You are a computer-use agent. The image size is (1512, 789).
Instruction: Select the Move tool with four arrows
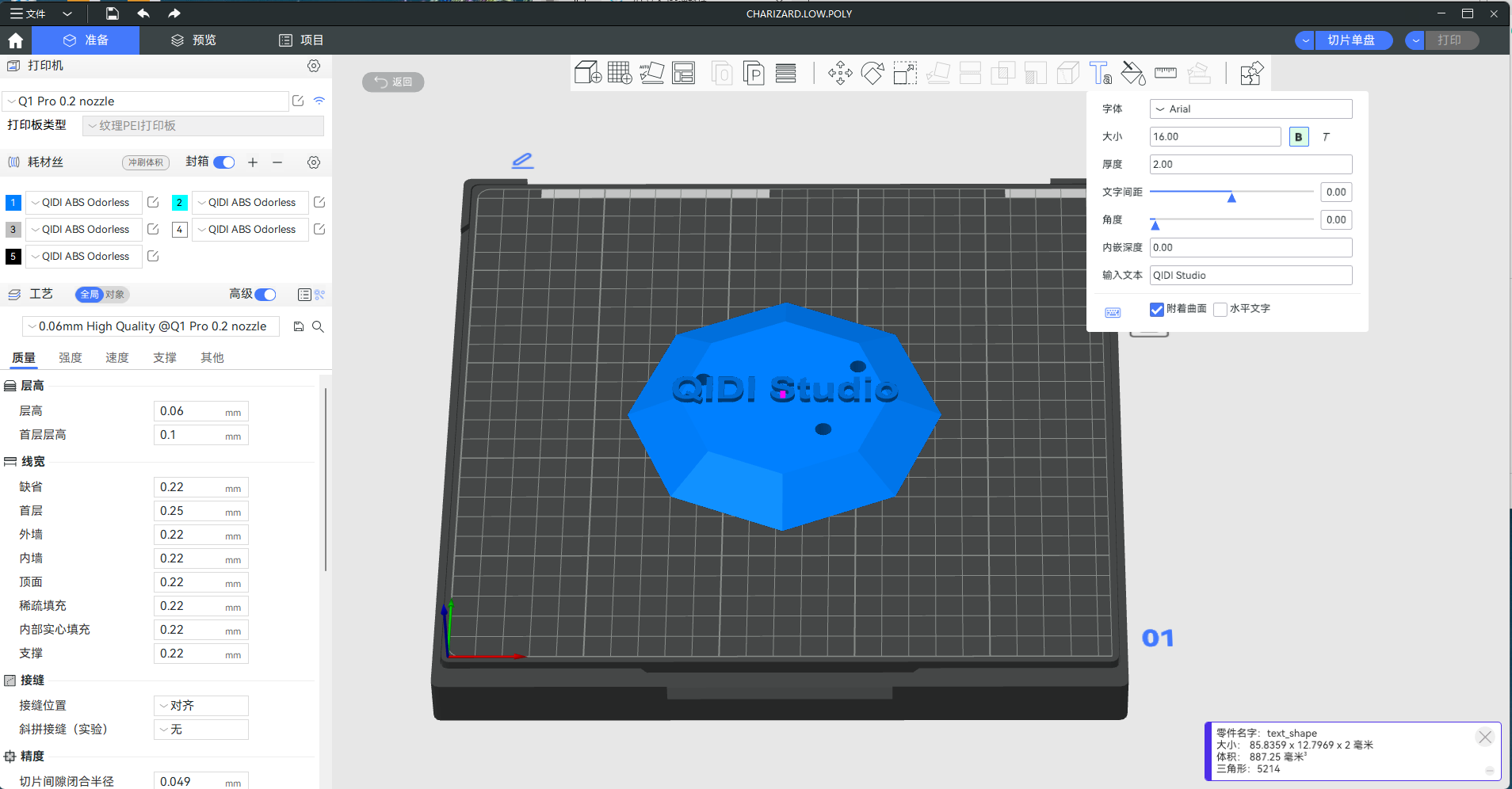pos(840,74)
